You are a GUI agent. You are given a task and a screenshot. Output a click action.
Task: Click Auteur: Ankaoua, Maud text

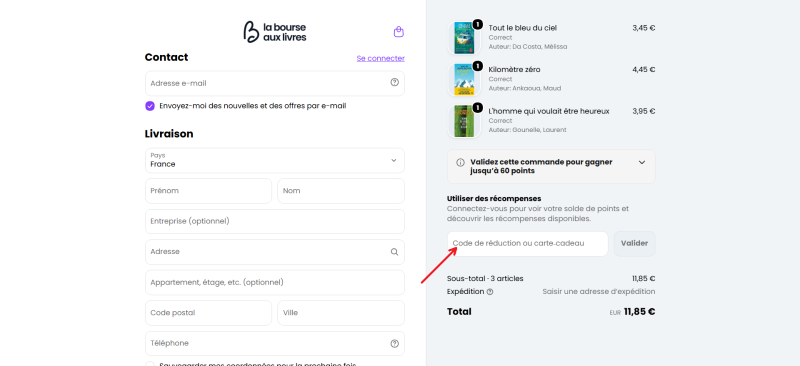[x=524, y=88]
